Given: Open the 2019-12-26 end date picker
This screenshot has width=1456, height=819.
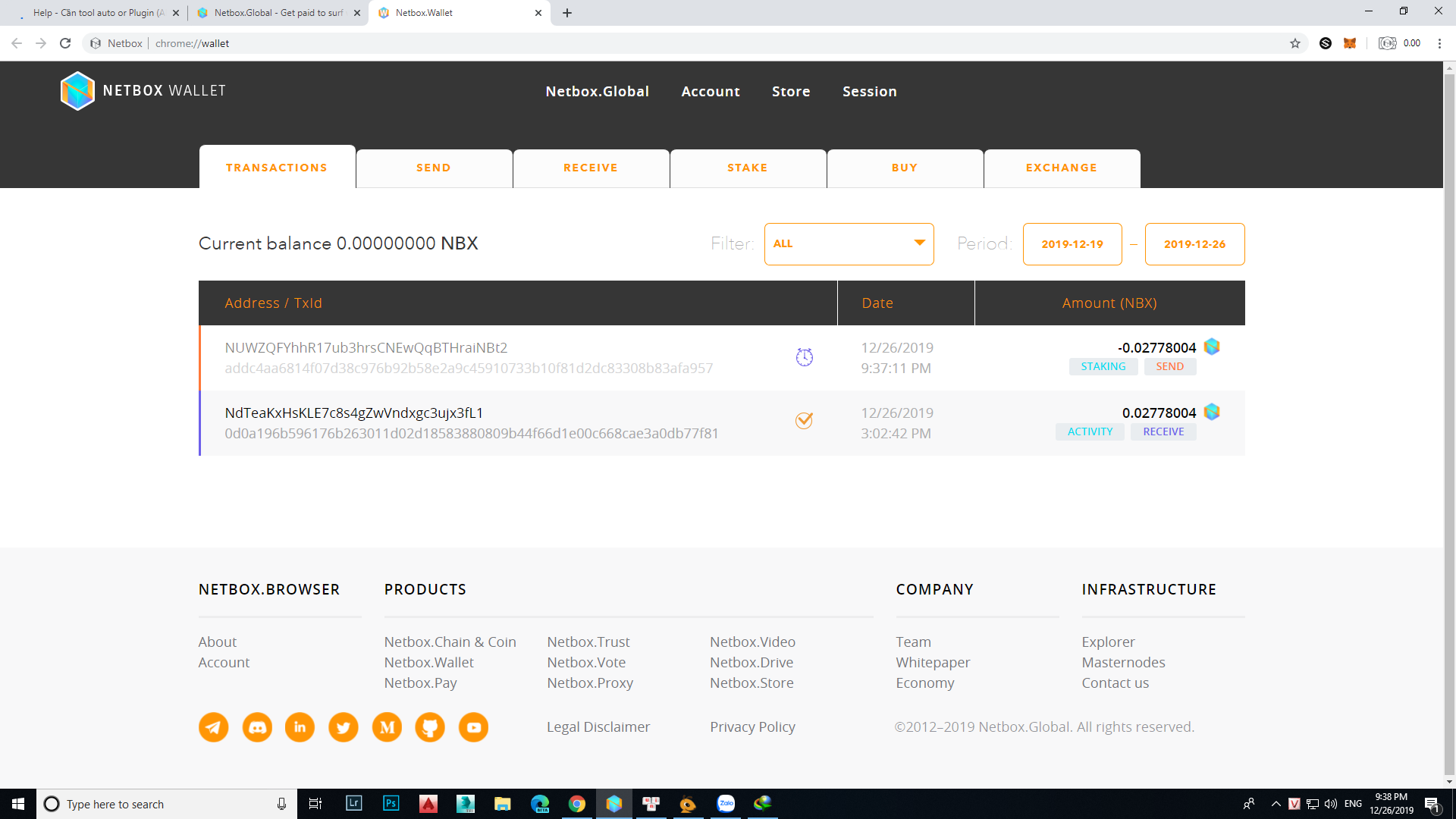Looking at the screenshot, I should click(1194, 244).
